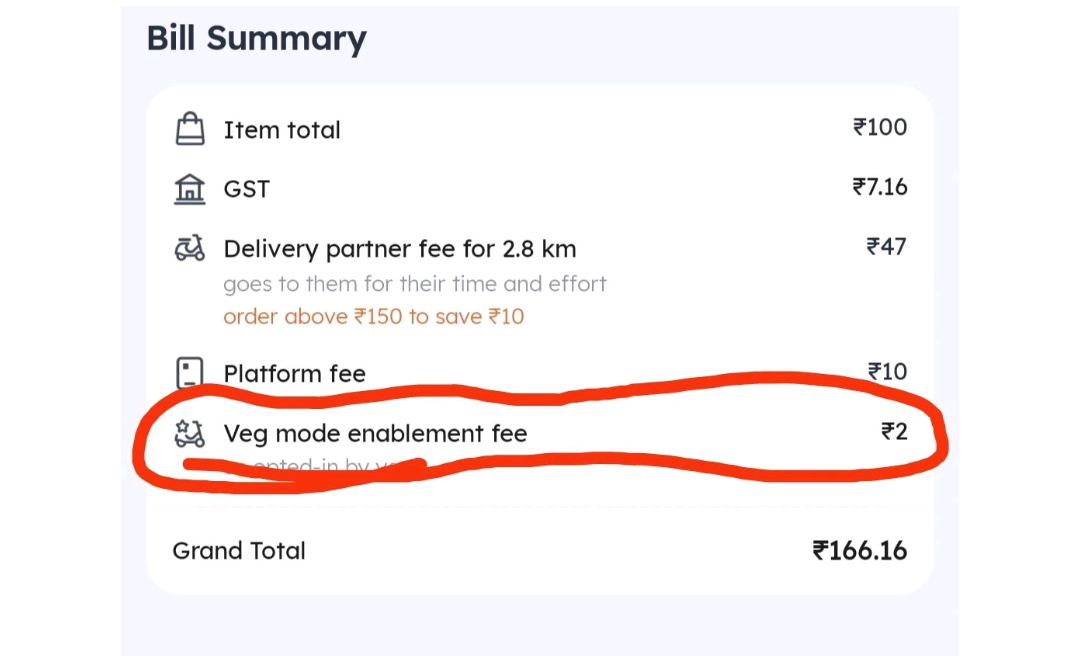This screenshot has width=1080, height=656.
Task: Tap Delivery partner fee for 2.8 km
Action: click(400, 249)
